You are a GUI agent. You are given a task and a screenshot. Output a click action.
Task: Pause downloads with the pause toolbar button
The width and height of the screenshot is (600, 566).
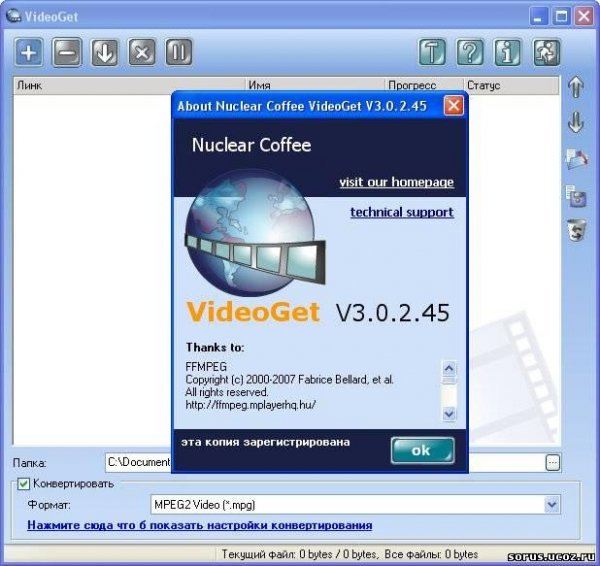click(x=179, y=52)
